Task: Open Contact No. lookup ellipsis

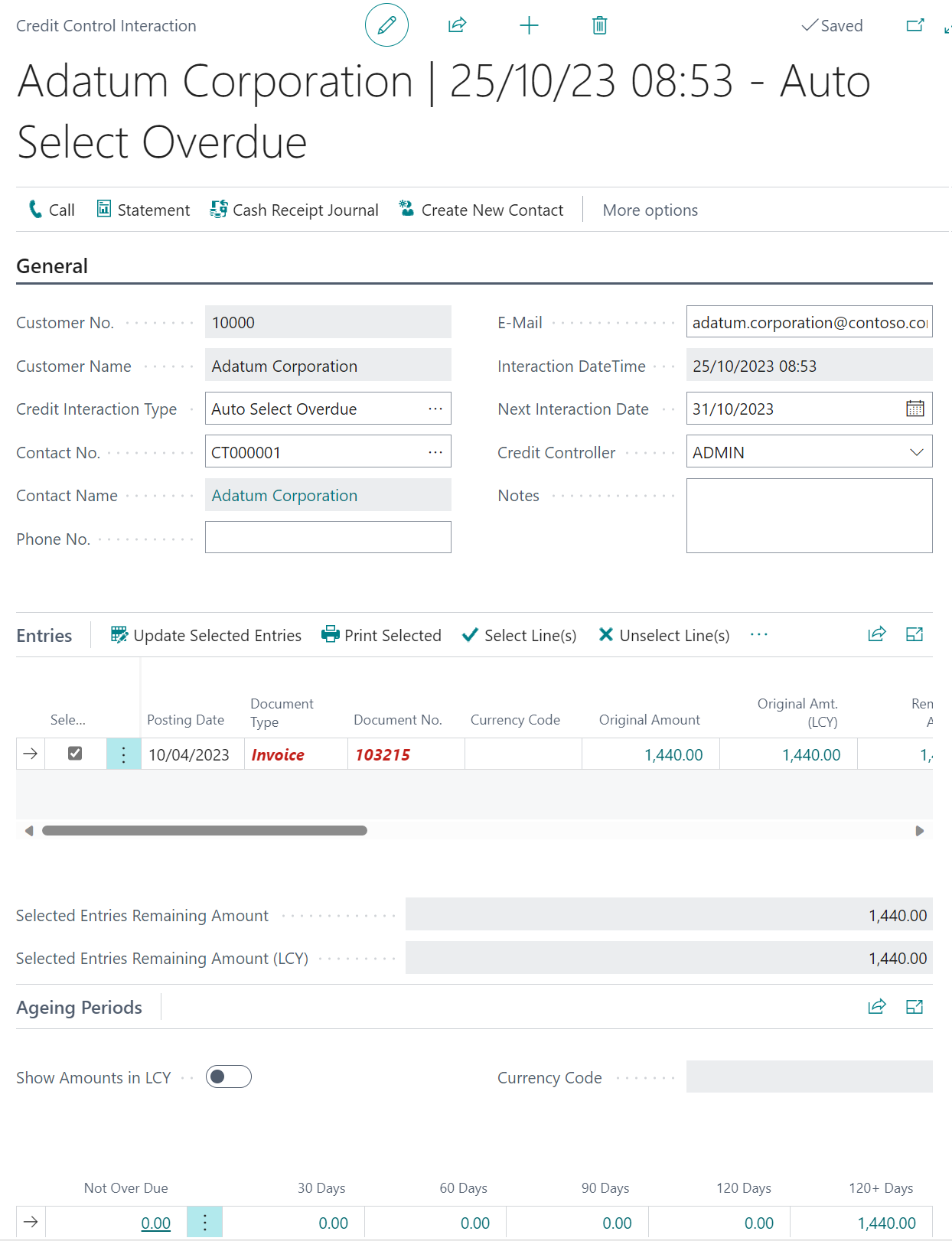Action: coord(435,452)
